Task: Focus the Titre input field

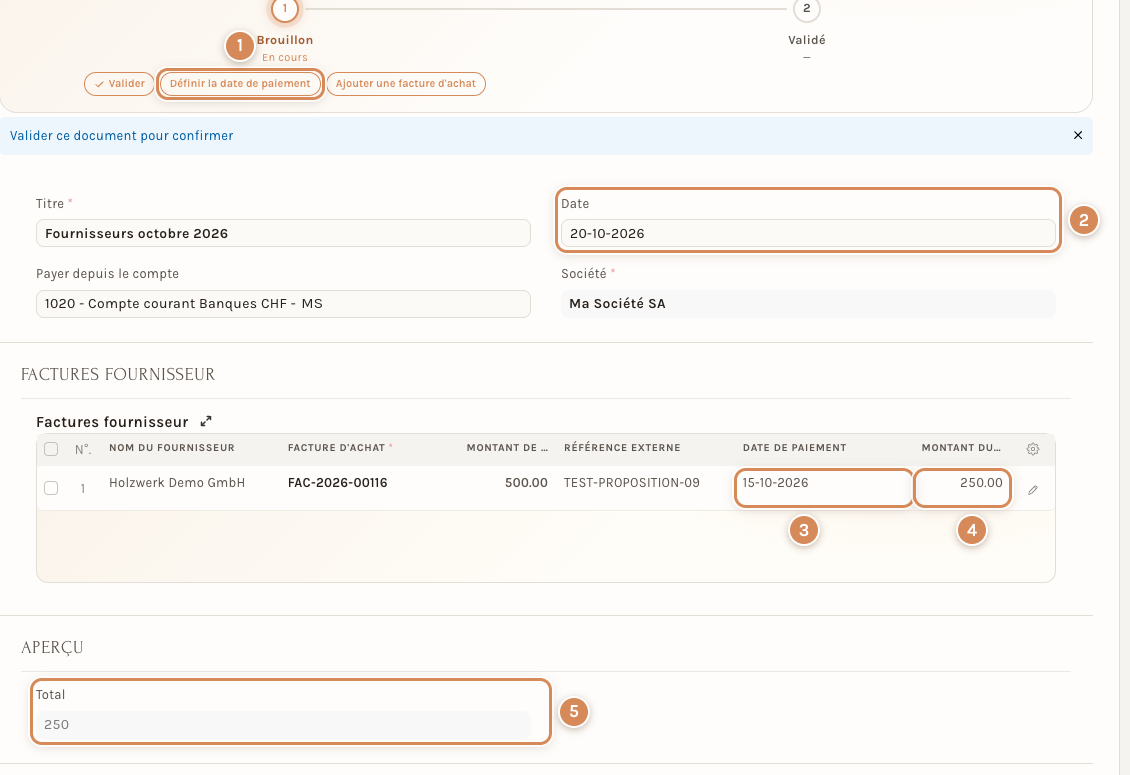Action: pyautogui.click(x=283, y=234)
